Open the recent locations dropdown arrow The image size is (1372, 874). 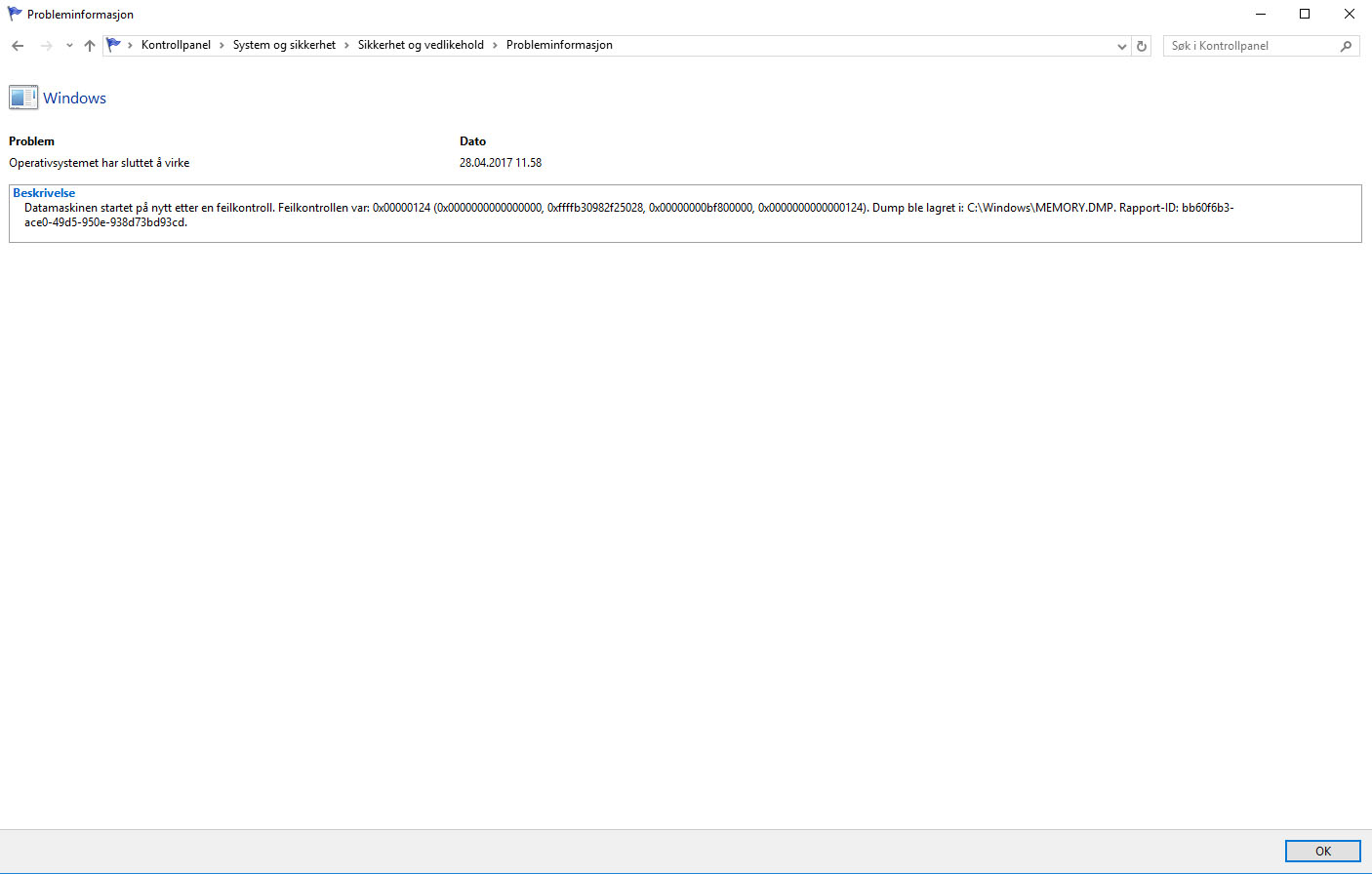tap(69, 46)
